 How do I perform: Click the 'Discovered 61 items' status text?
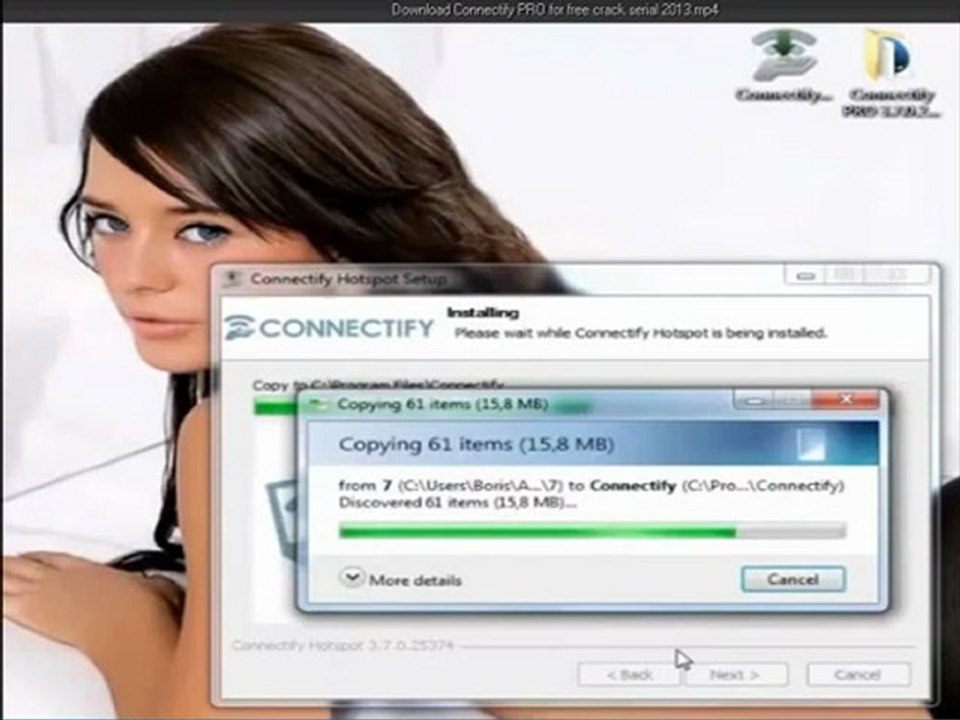coord(457,503)
